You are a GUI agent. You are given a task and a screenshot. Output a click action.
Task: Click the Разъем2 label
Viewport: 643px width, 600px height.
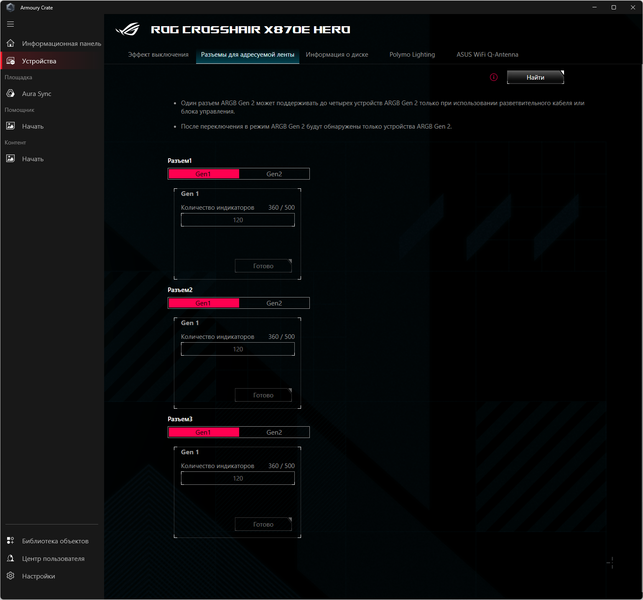180,290
